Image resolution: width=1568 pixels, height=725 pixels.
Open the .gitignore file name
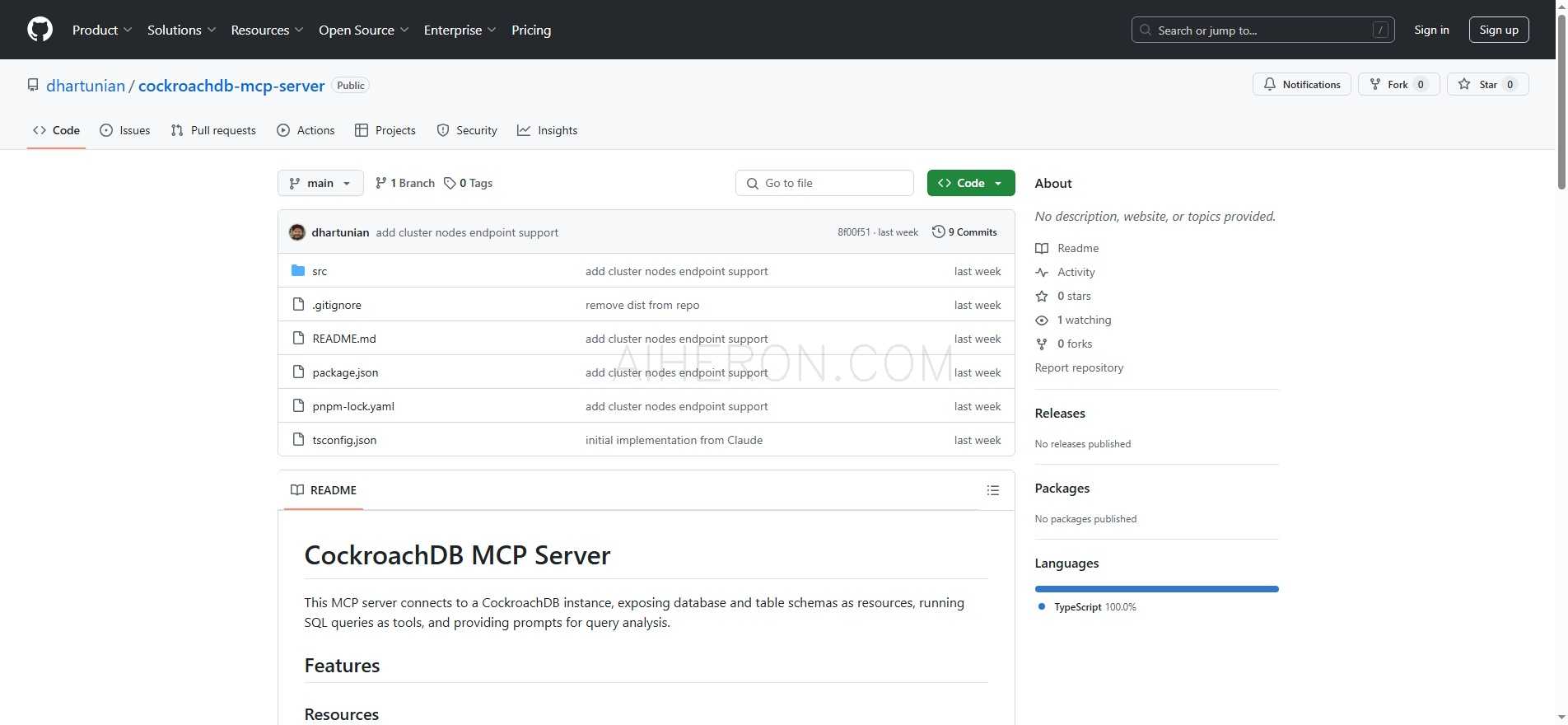coord(337,305)
